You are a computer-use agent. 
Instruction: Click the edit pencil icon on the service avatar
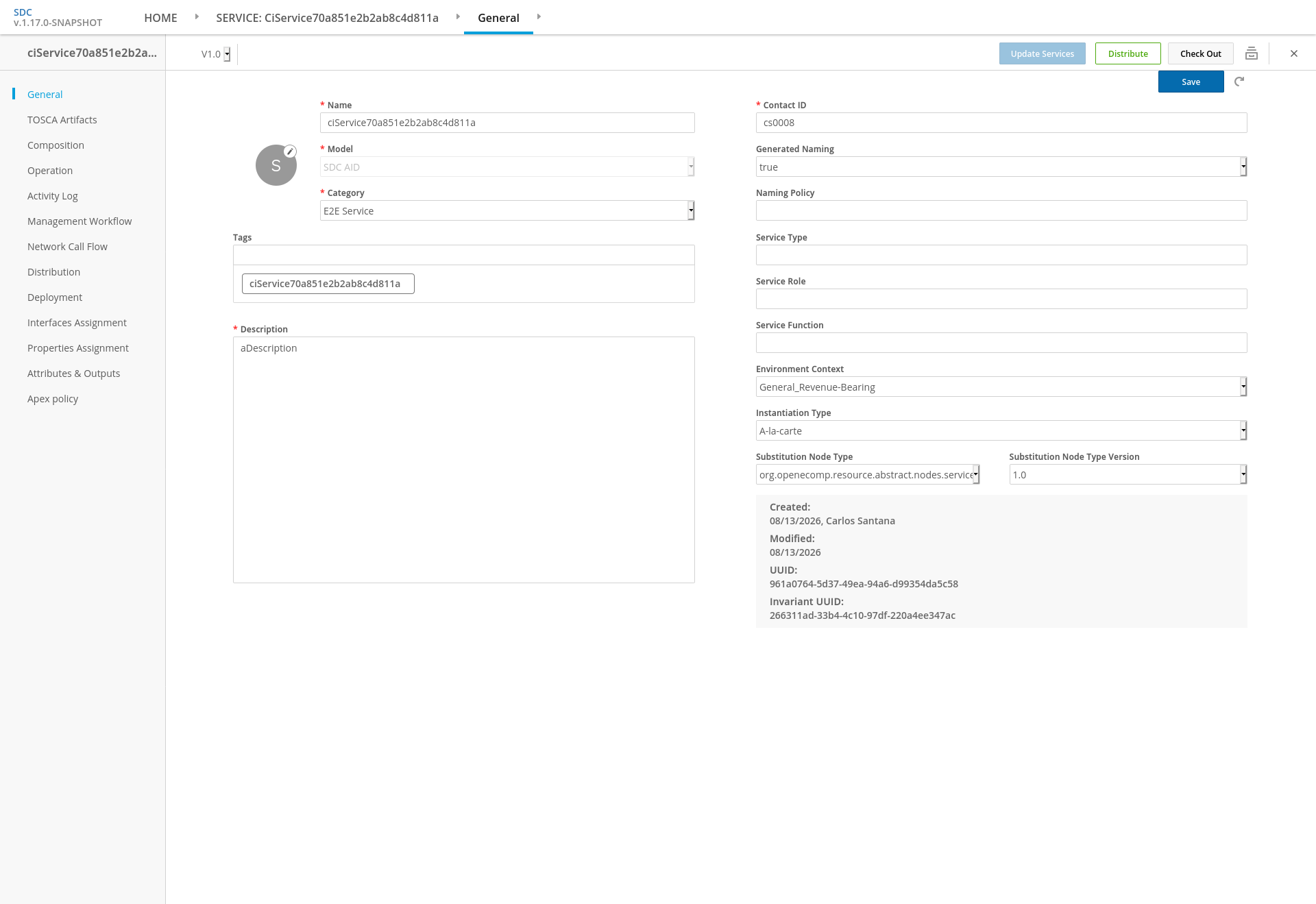click(x=291, y=151)
